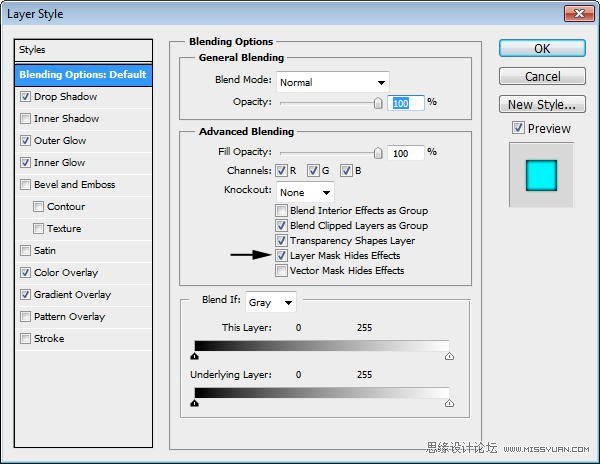Enable the Bevel and Emboss checkbox
This screenshot has width=600, height=464.
pos(25,184)
